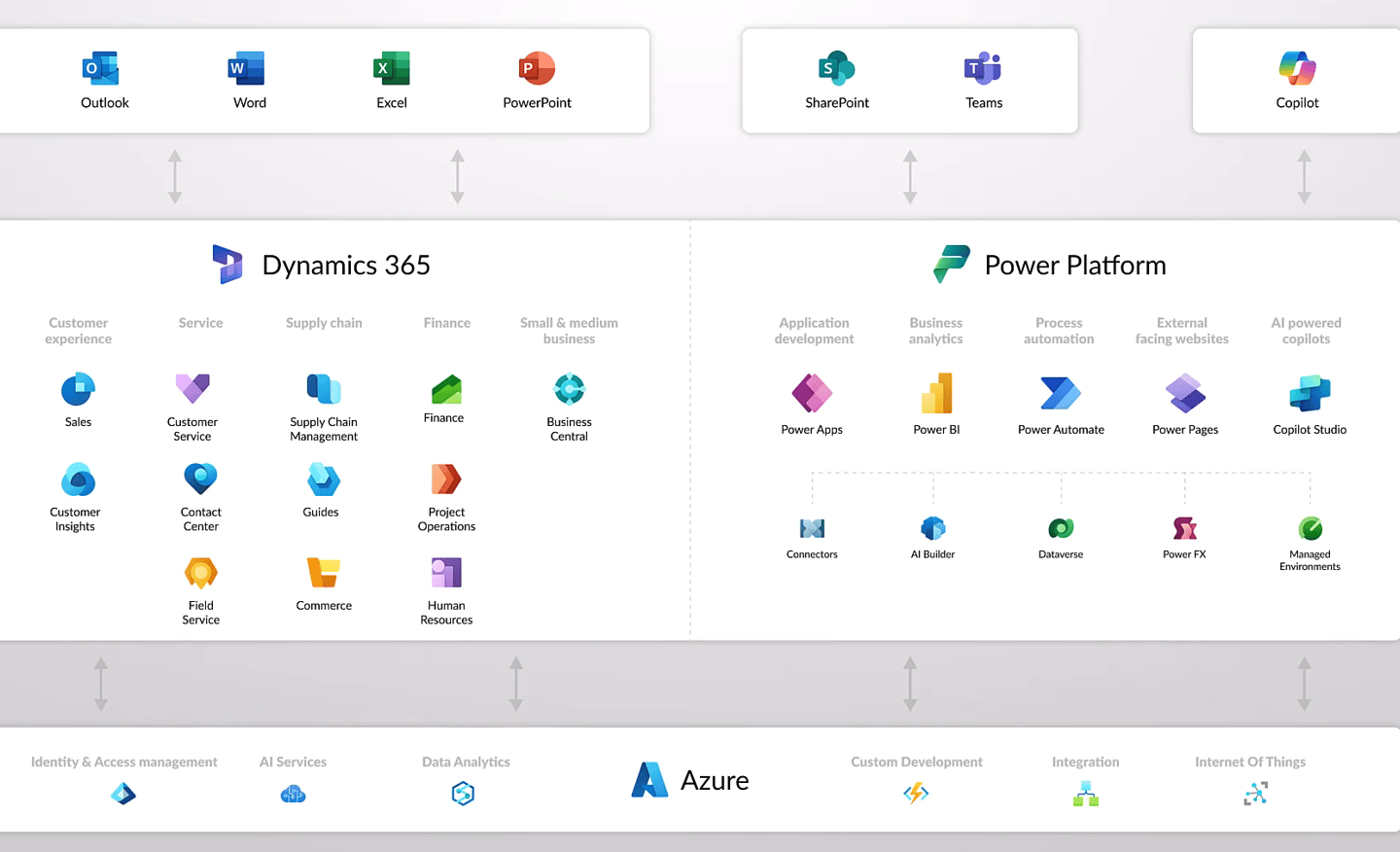Open the AI Services cloud icon
This screenshot has height=852, width=1400.
(x=293, y=795)
